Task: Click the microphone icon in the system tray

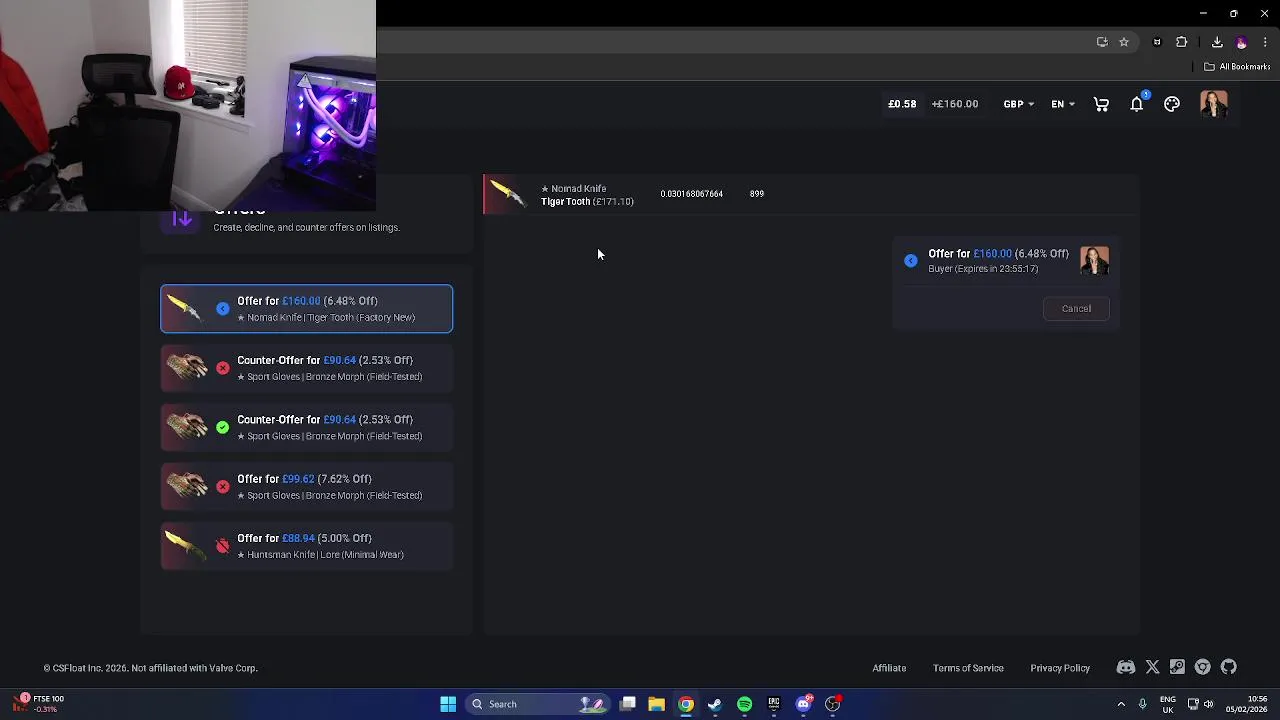Action: [x=1142, y=704]
